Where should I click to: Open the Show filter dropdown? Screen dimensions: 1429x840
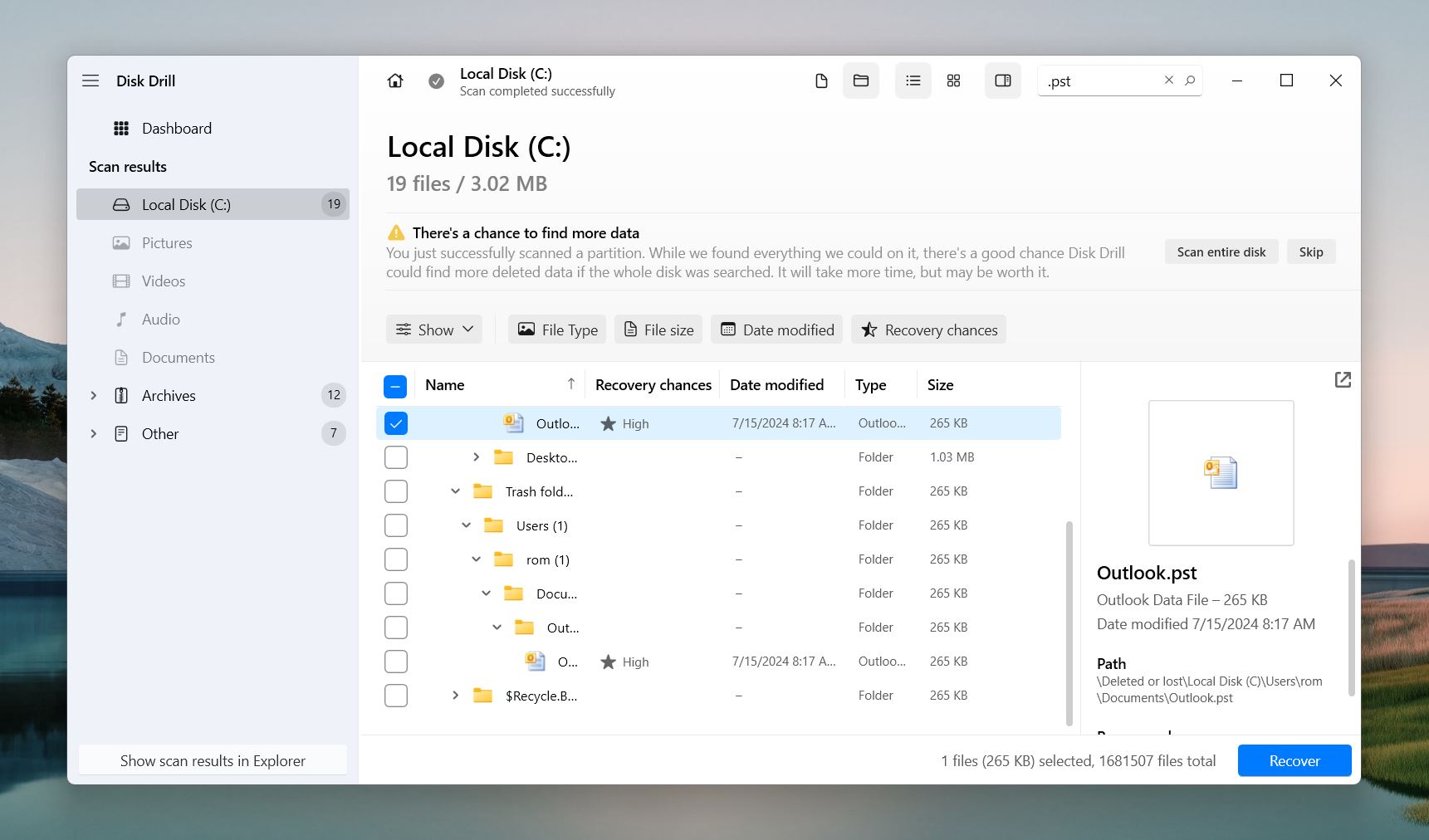[x=434, y=330]
